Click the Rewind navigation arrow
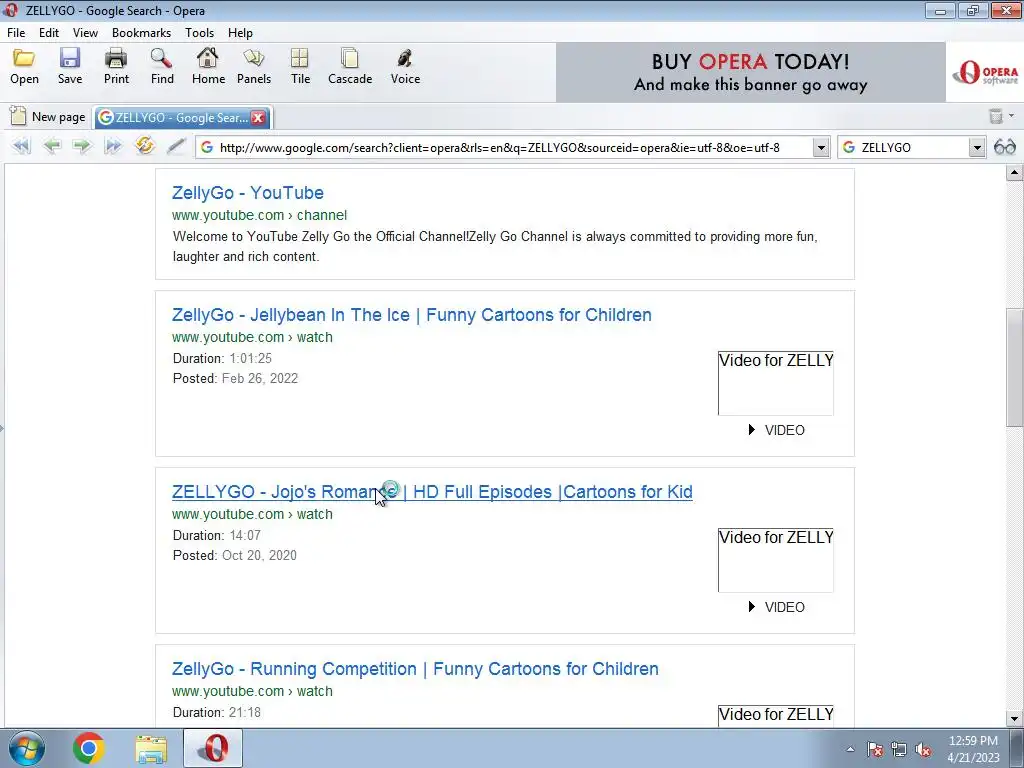Image resolution: width=1024 pixels, height=768 pixels. [x=22, y=146]
